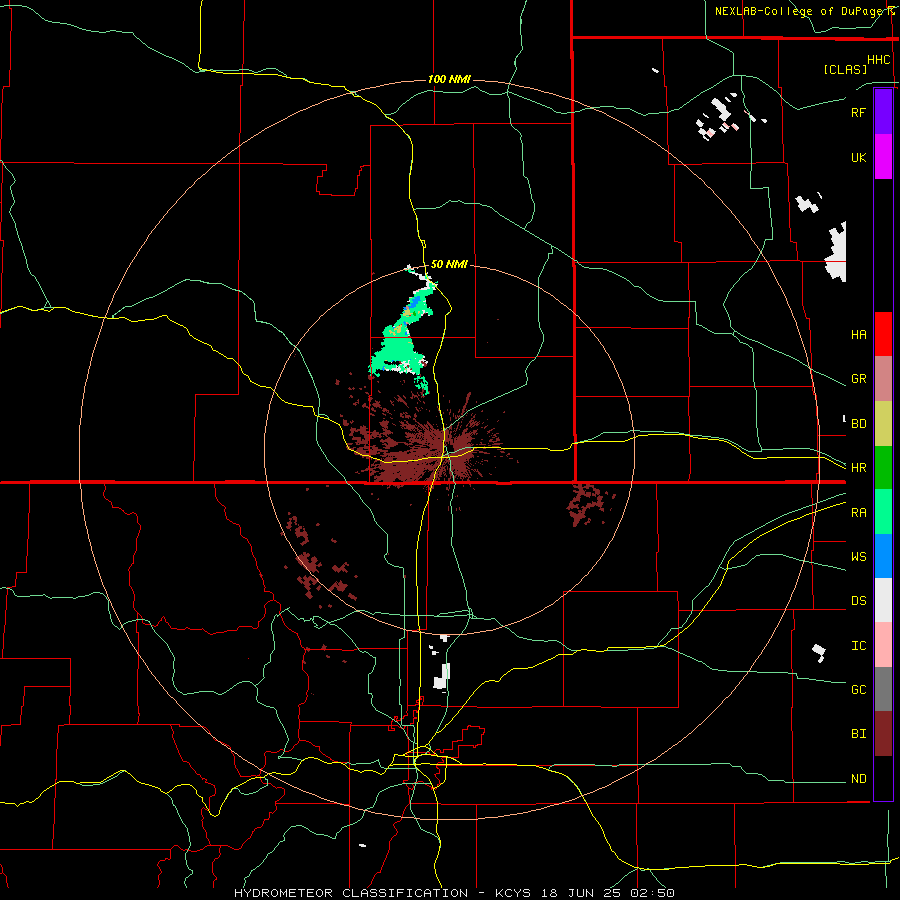Click the DS legend label
Screen dimensions: 900x900
(858, 600)
